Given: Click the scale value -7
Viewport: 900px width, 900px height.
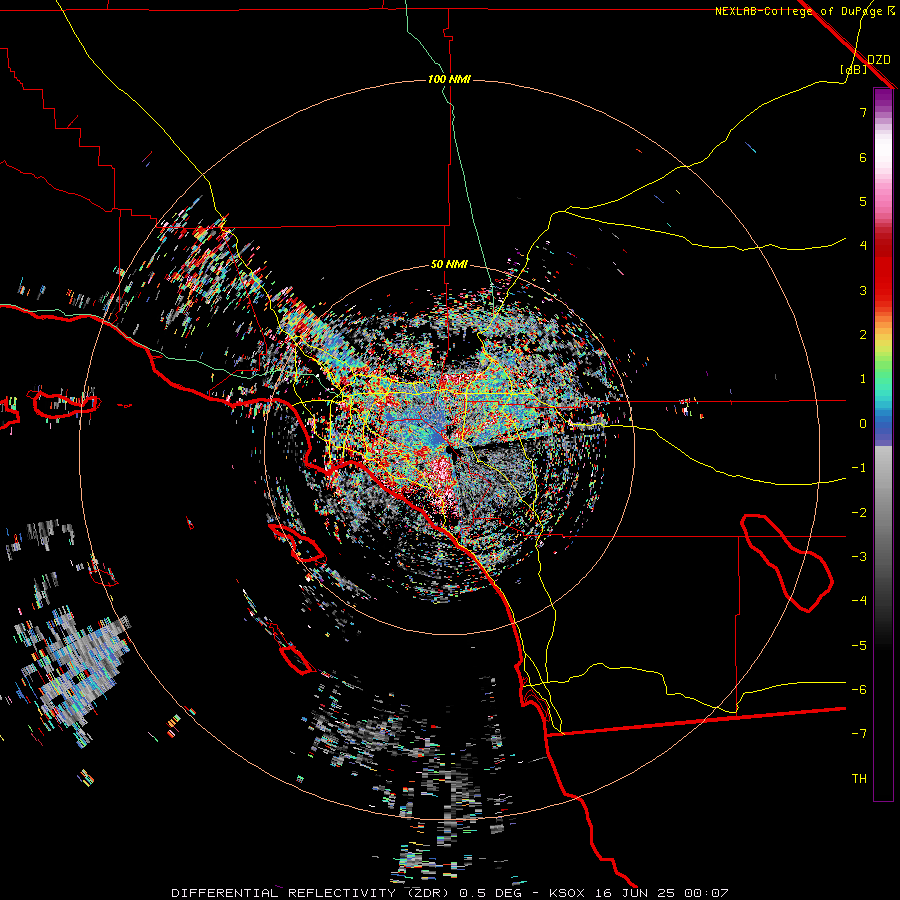Looking at the screenshot, I should tap(859, 734).
